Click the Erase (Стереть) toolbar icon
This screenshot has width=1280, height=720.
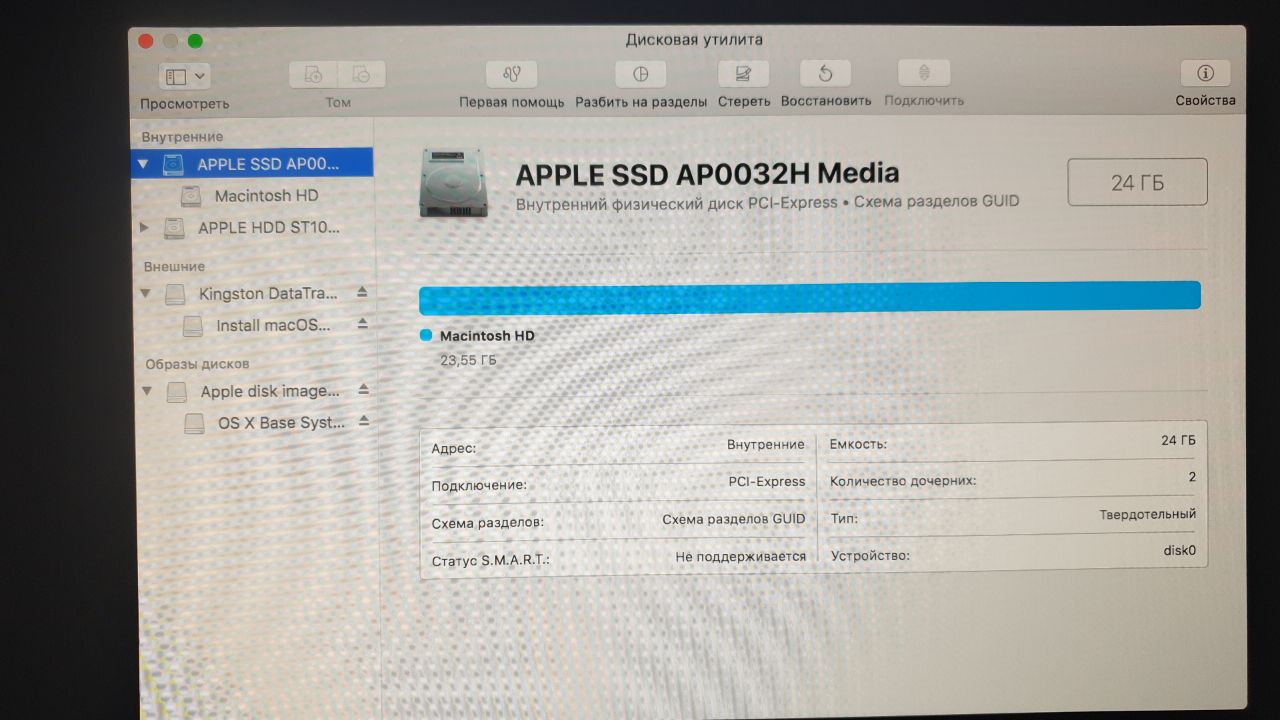click(x=743, y=73)
